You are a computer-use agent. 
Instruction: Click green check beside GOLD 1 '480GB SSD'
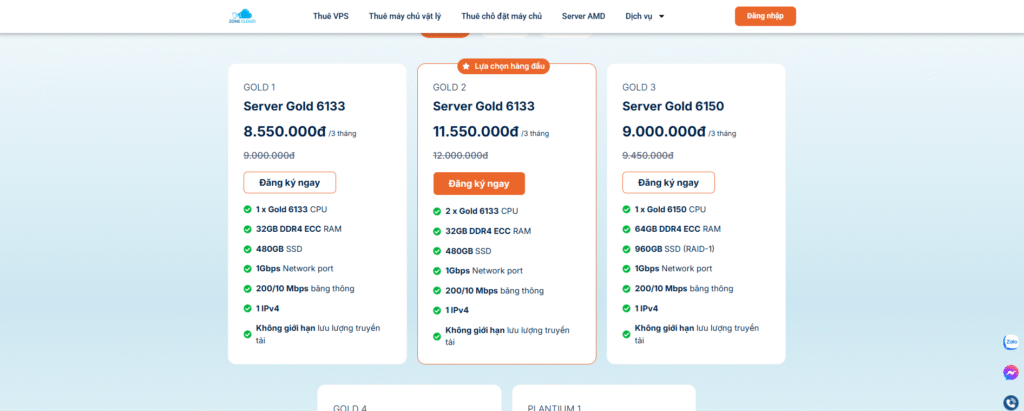[x=248, y=249]
